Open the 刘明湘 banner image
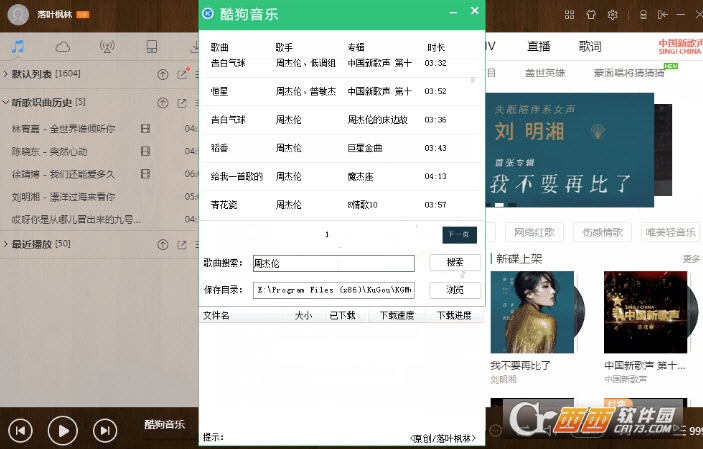The width and height of the screenshot is (703, 449). 569,150
